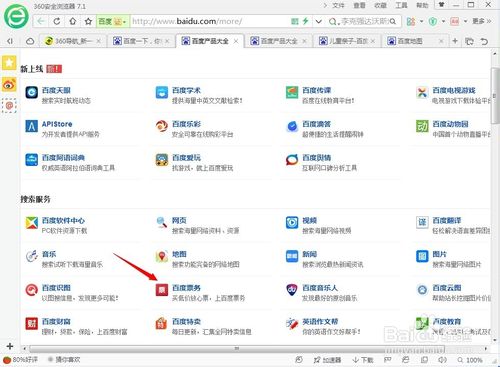Click the 视频 play icon

[x=292, y=223]
